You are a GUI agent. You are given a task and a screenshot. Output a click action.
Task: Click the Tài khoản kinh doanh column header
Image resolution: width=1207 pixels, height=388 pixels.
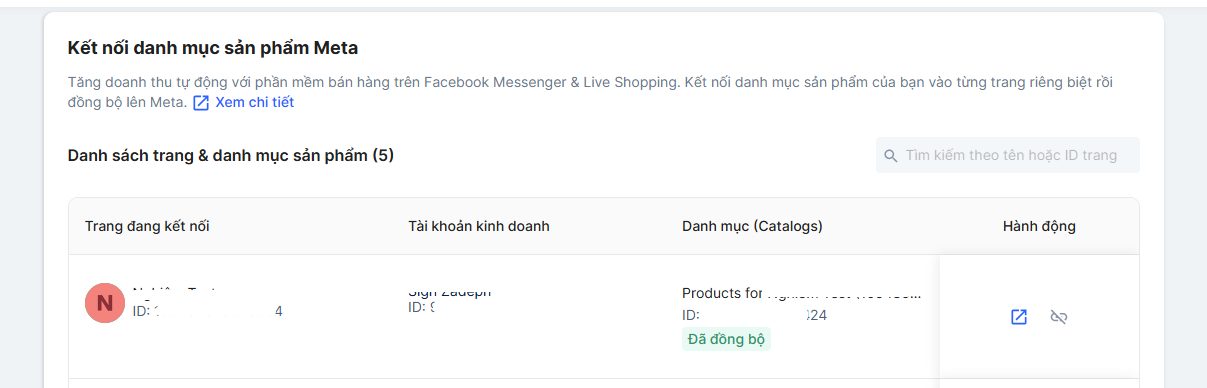tap(479, 226)
